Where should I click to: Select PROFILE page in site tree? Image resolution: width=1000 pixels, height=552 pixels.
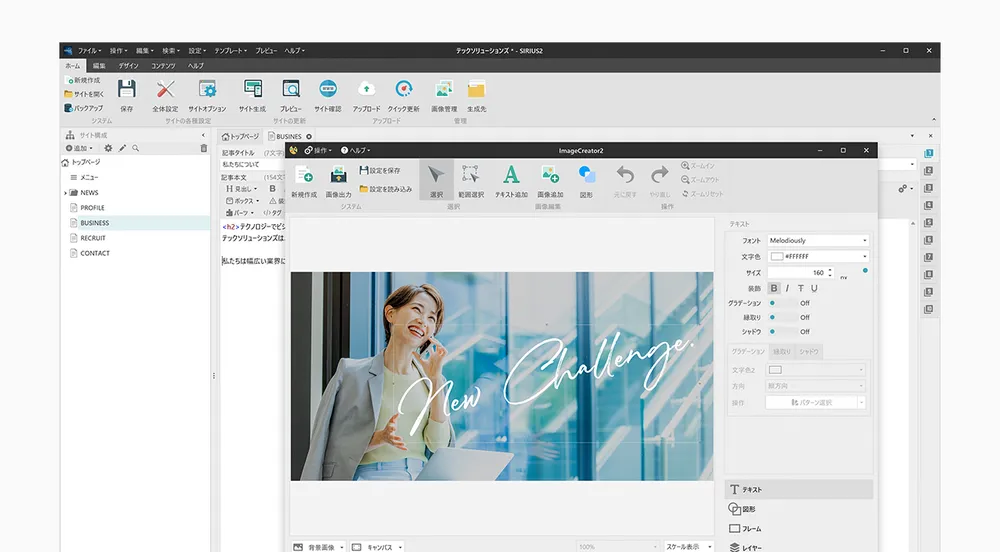click(92, 208)
